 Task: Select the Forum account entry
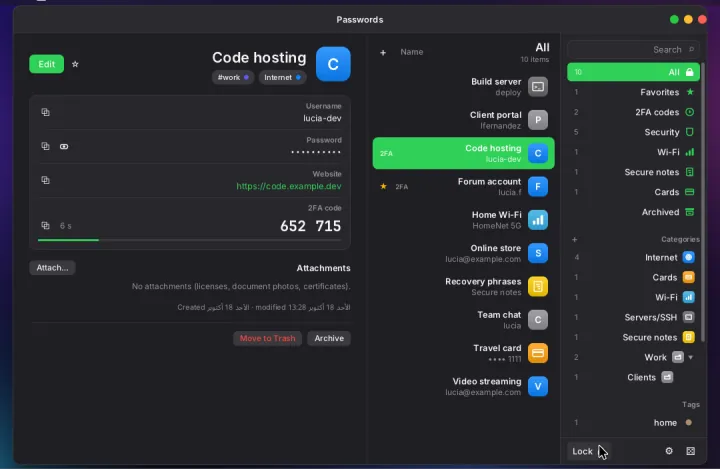[x=463, y=186]
